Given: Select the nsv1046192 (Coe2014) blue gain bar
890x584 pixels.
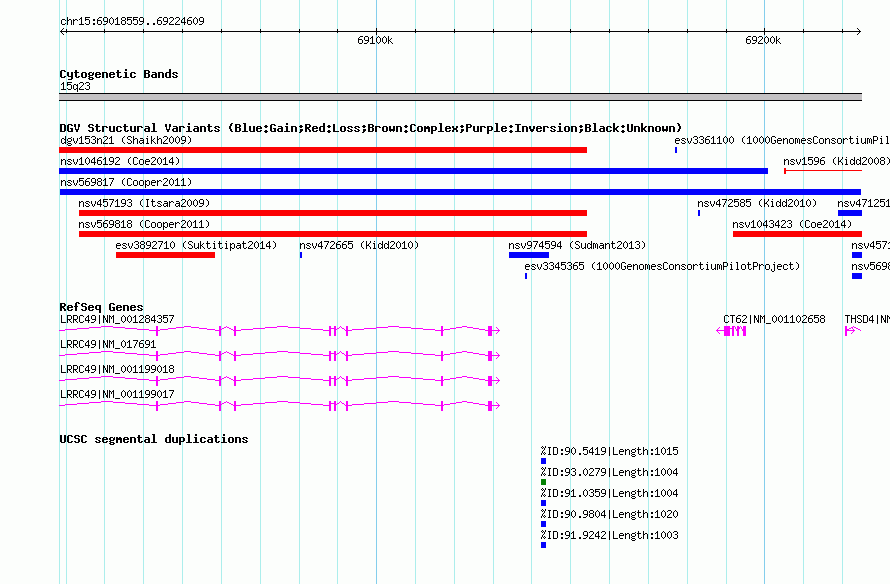Looking at the screenshot, I should 413,171.
